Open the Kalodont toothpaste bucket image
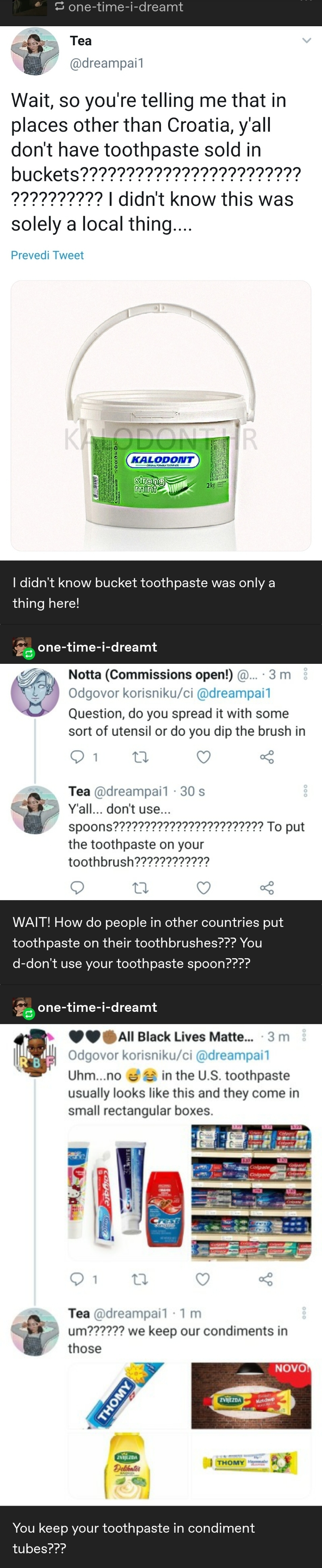322x1568 pixels. tap(161, 416)
